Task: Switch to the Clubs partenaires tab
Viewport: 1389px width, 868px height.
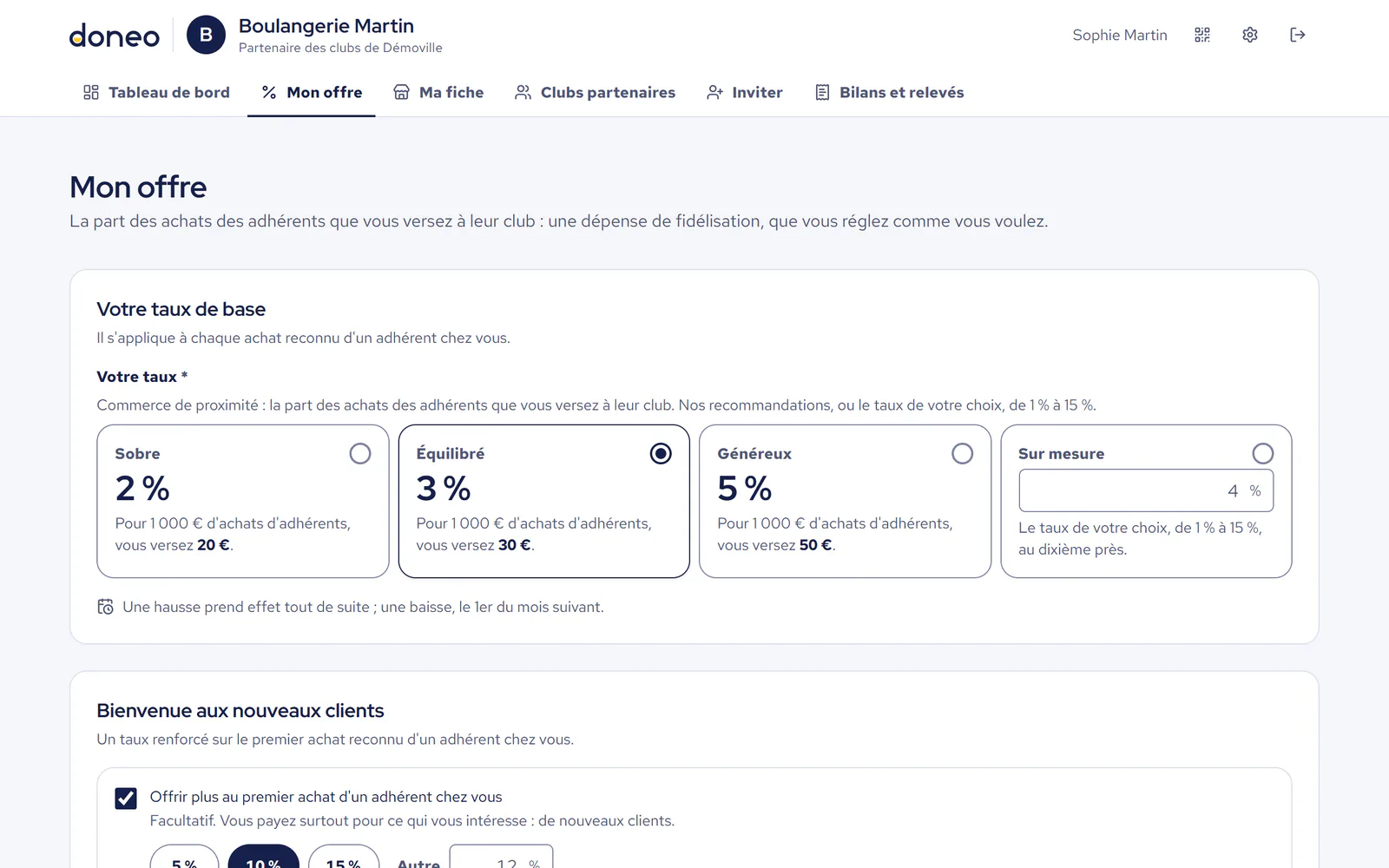Action: [x=595, y=92]
